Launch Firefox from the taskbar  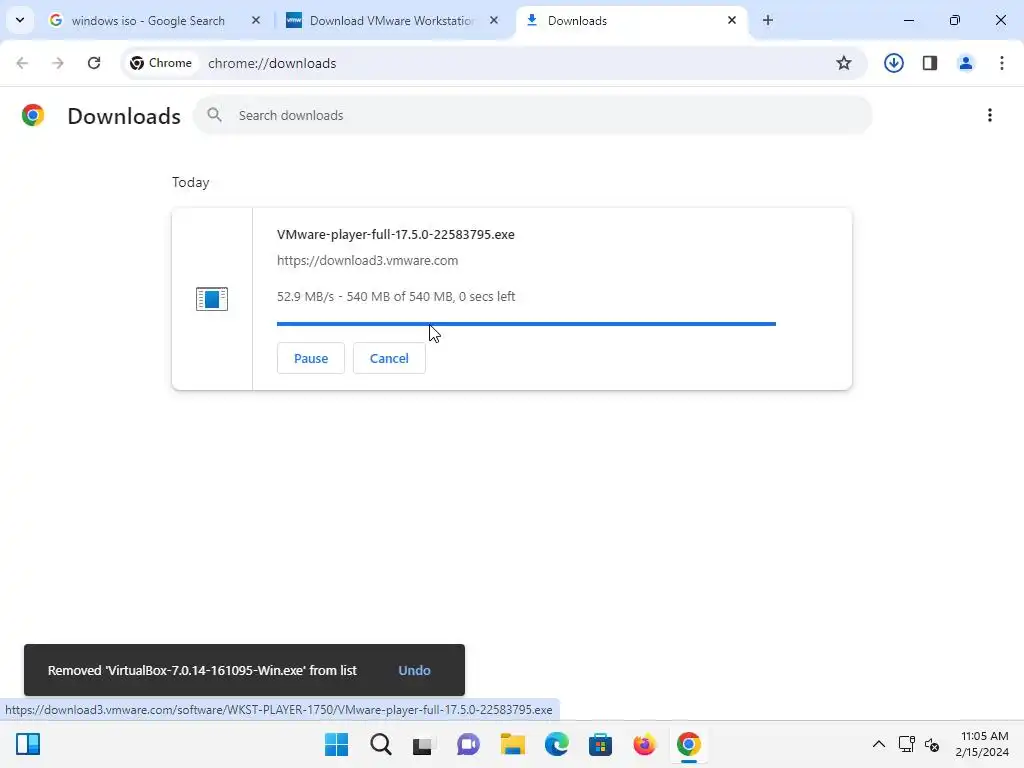coord(645,744)
